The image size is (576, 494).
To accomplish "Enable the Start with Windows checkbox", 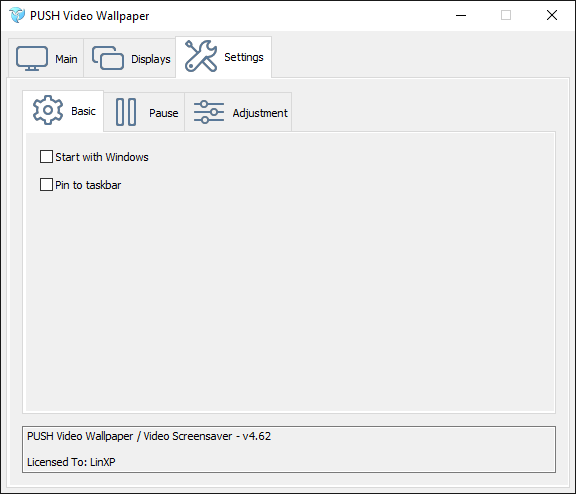I will point(46,157).
